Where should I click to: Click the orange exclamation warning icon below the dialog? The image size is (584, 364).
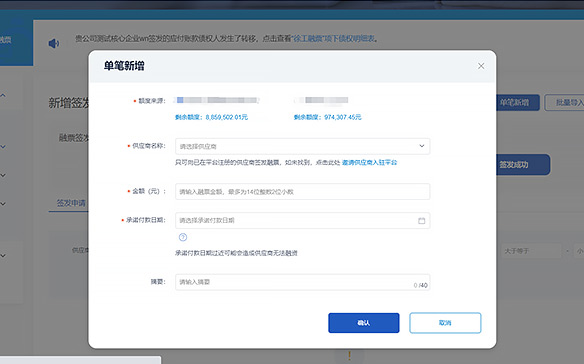coord(349,356)
